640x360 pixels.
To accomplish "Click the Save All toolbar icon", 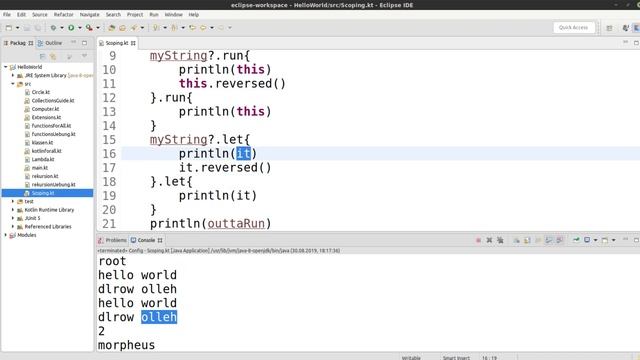I will pyautogui.click(x=38, y=28).
